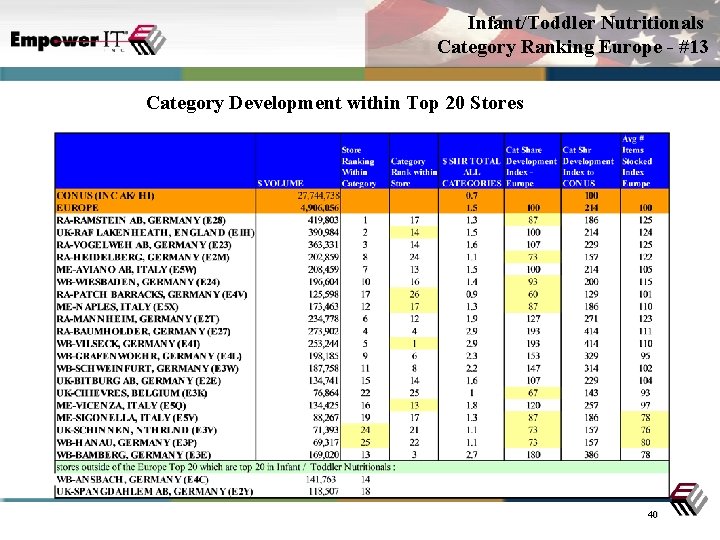The image size is (720, 540).
Task: Click Ansbach's volume value 141,763
Action: tap(321, 479)
